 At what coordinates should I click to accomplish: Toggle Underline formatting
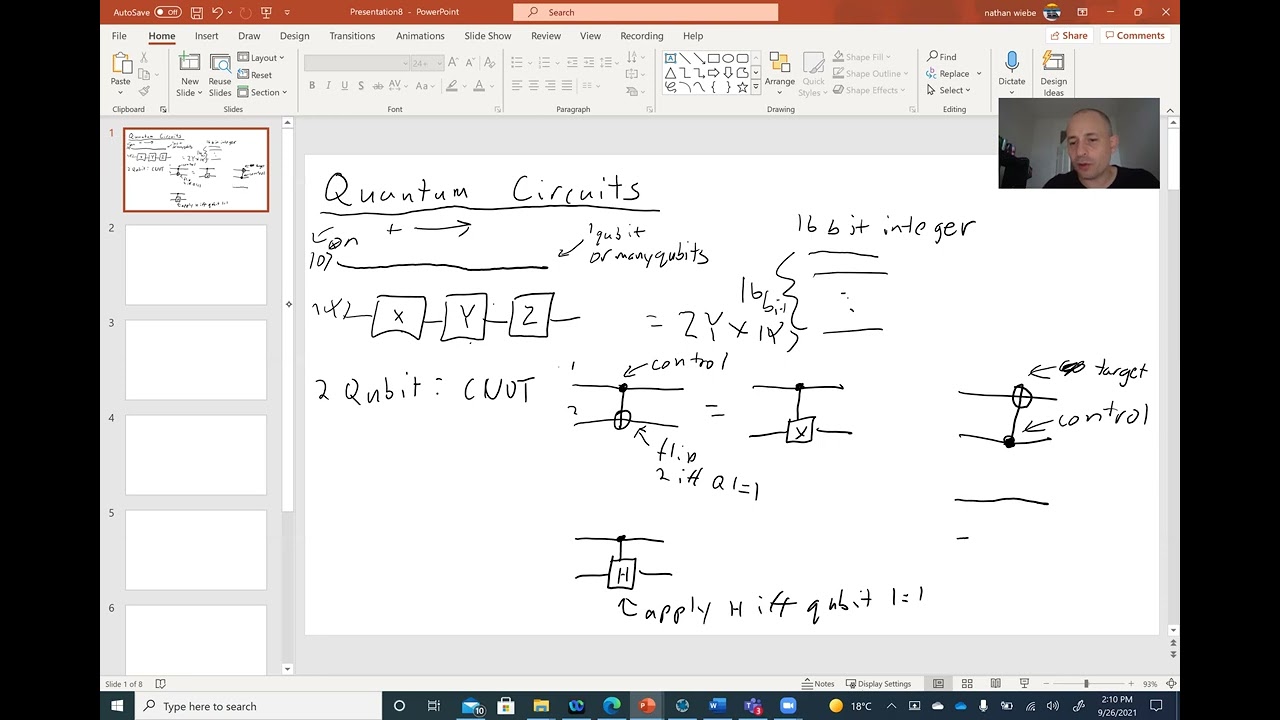[344, 86]
